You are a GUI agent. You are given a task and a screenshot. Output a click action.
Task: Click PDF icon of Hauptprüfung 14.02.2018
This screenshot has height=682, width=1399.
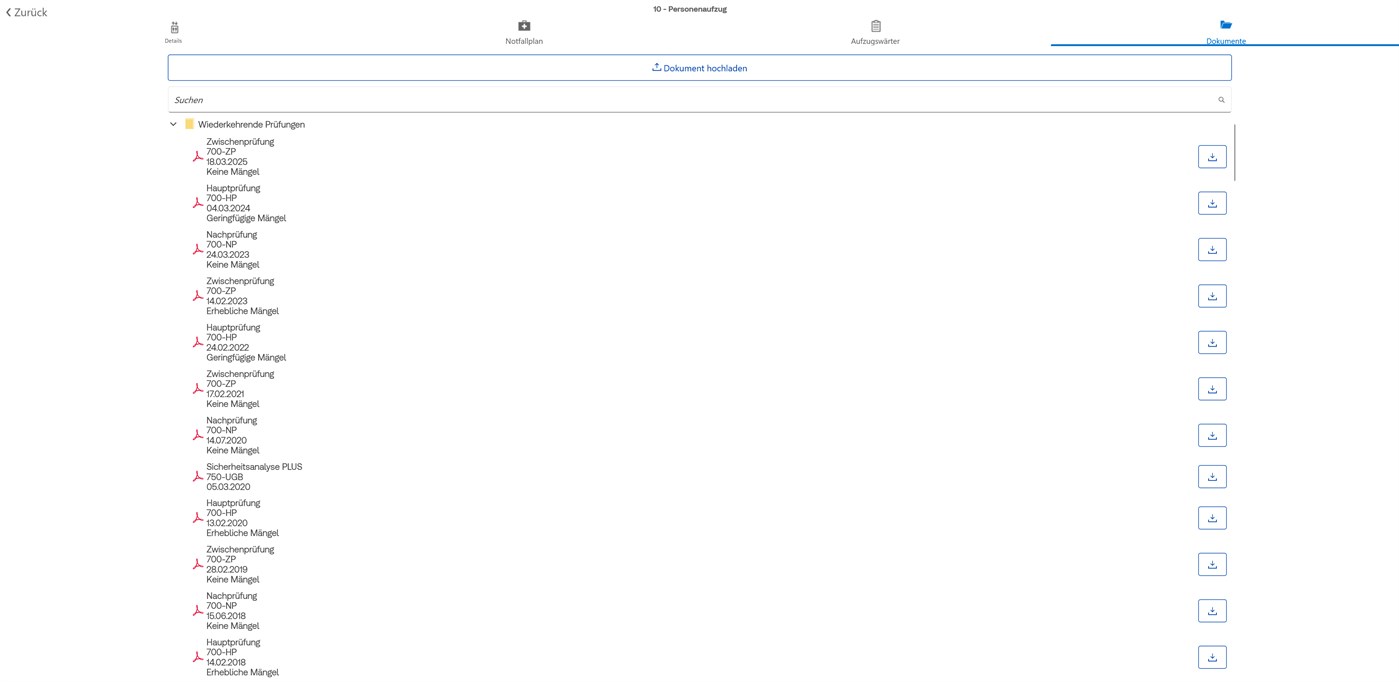[x=197, y=657]
